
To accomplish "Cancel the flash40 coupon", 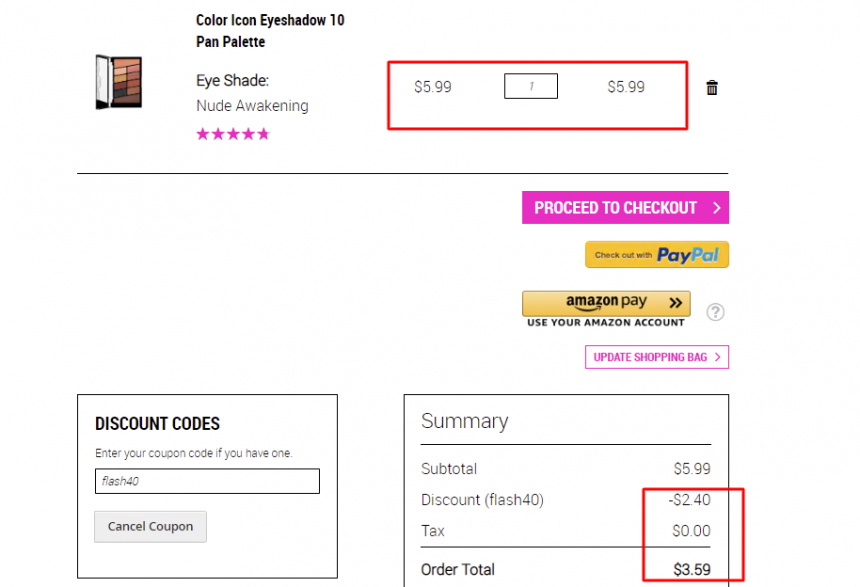I will tap(150, 527).
